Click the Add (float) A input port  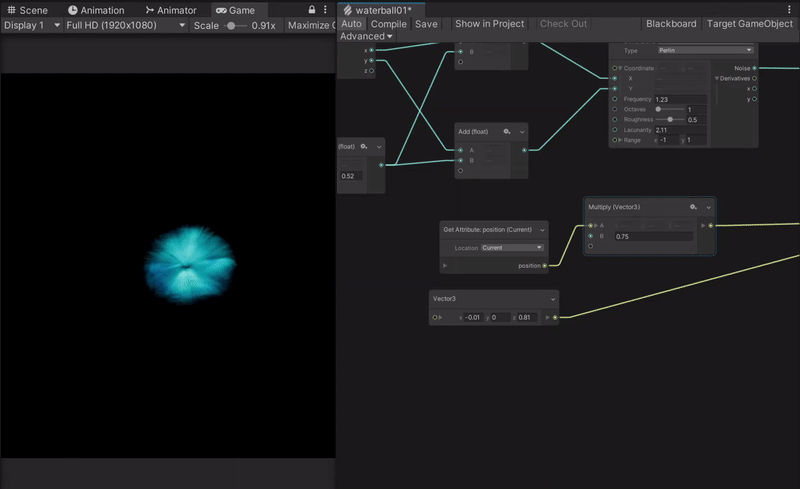[460, 150]
